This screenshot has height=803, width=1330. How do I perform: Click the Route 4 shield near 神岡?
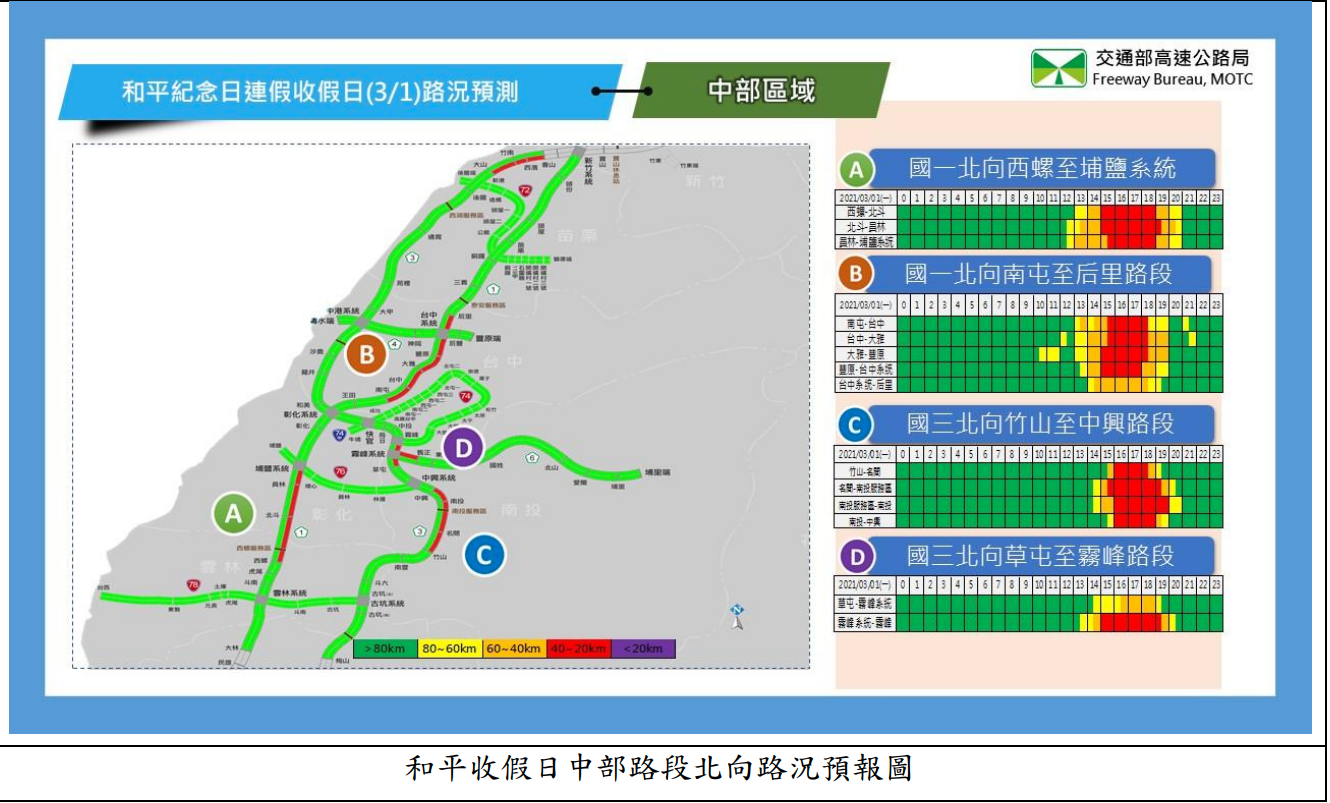point(394,345)
